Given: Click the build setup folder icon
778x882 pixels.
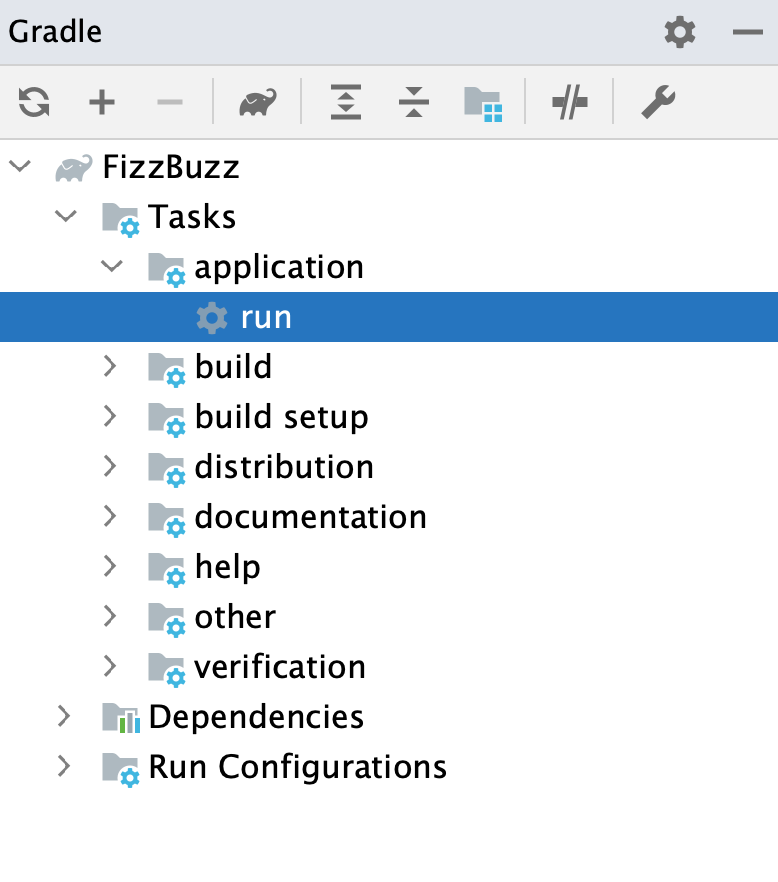Looking at the screenshot, I should (167, 420).
